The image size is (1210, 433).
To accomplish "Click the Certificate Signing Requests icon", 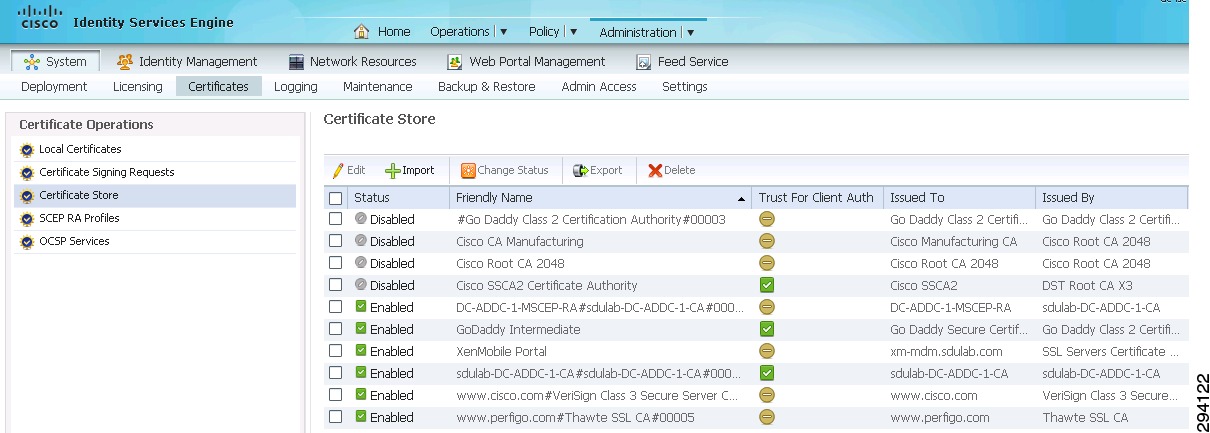I will pos(28,173).
